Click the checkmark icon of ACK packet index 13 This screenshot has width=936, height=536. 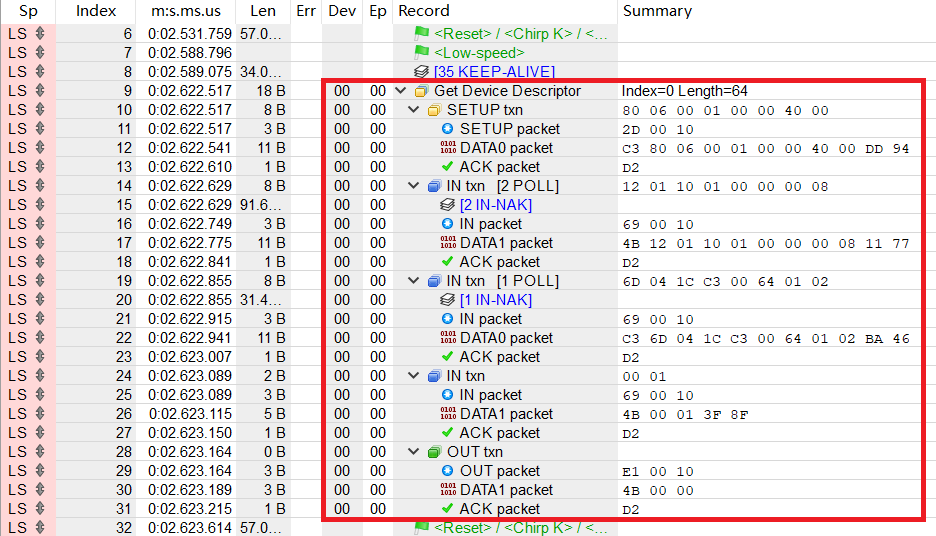tap(447, 166)
